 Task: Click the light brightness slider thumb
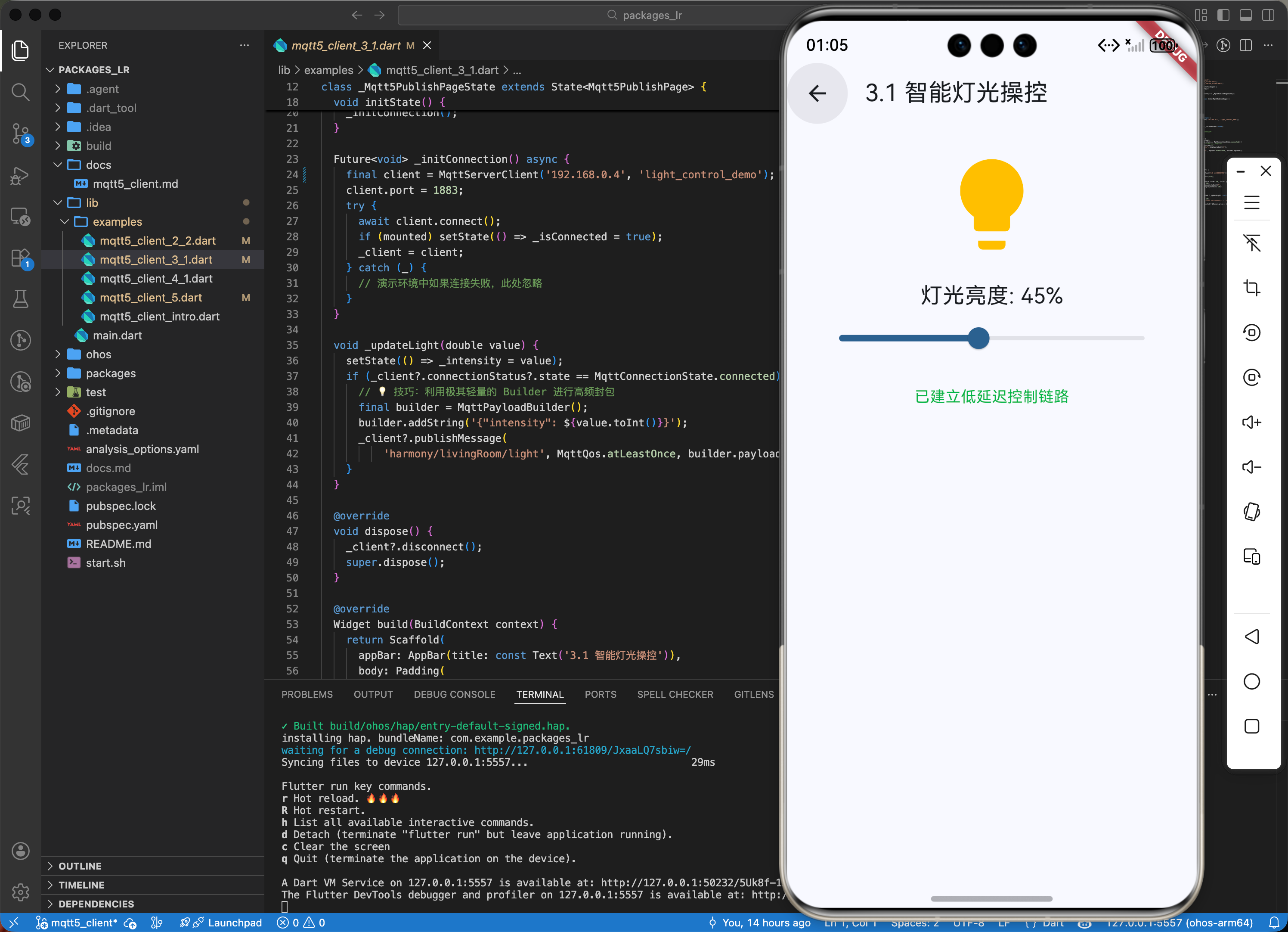point(978,338)
